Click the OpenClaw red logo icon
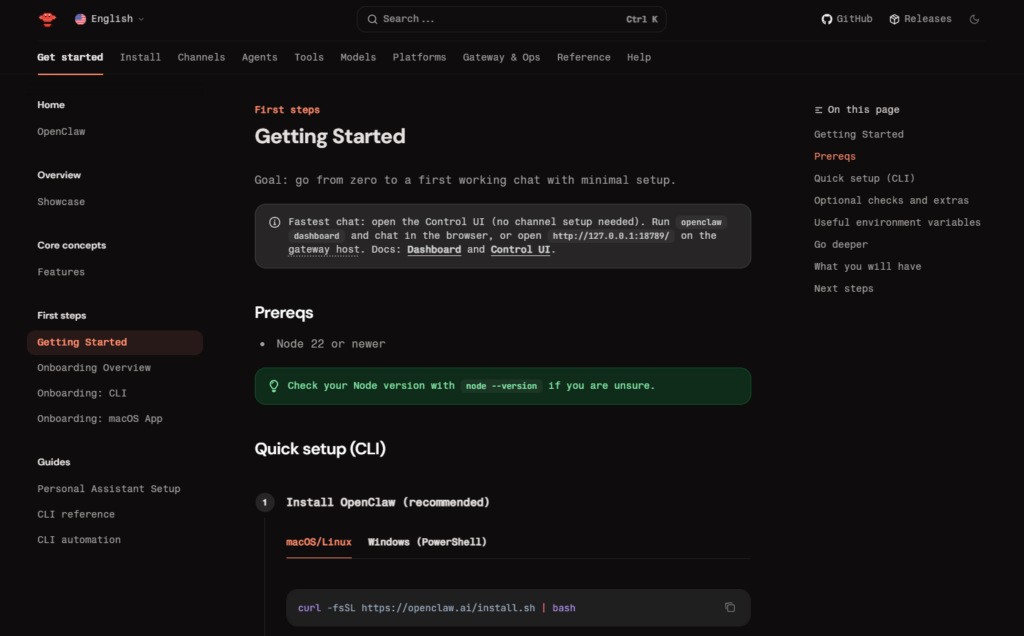The height and width of the screenshot is (636, 1024). coord(47,19)
